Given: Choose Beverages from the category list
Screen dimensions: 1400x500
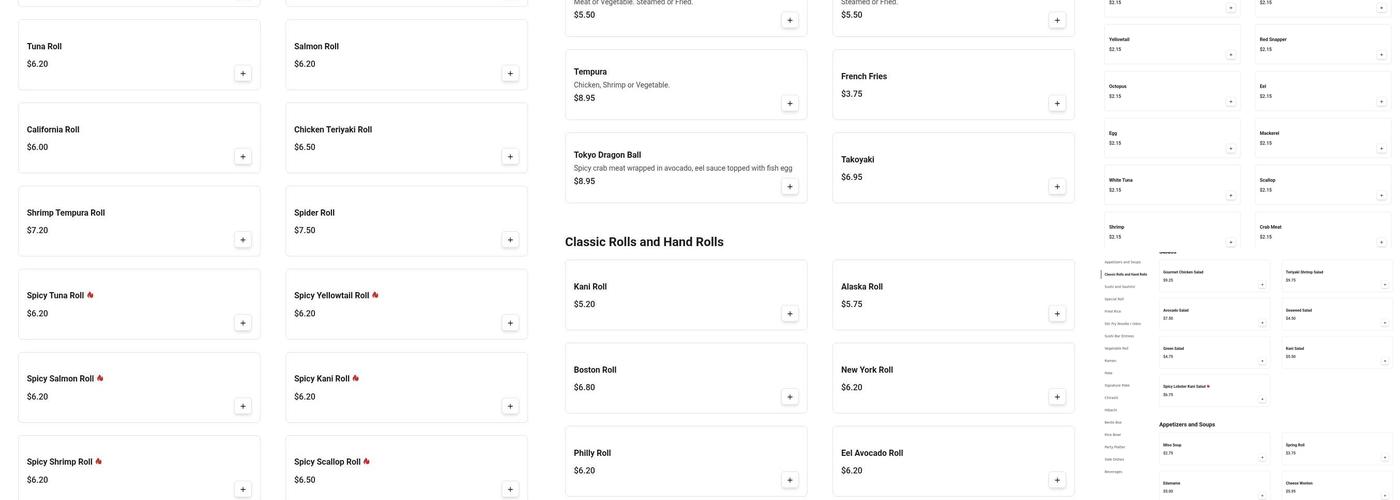Looking at the screenshot, I should [1113, 472].
